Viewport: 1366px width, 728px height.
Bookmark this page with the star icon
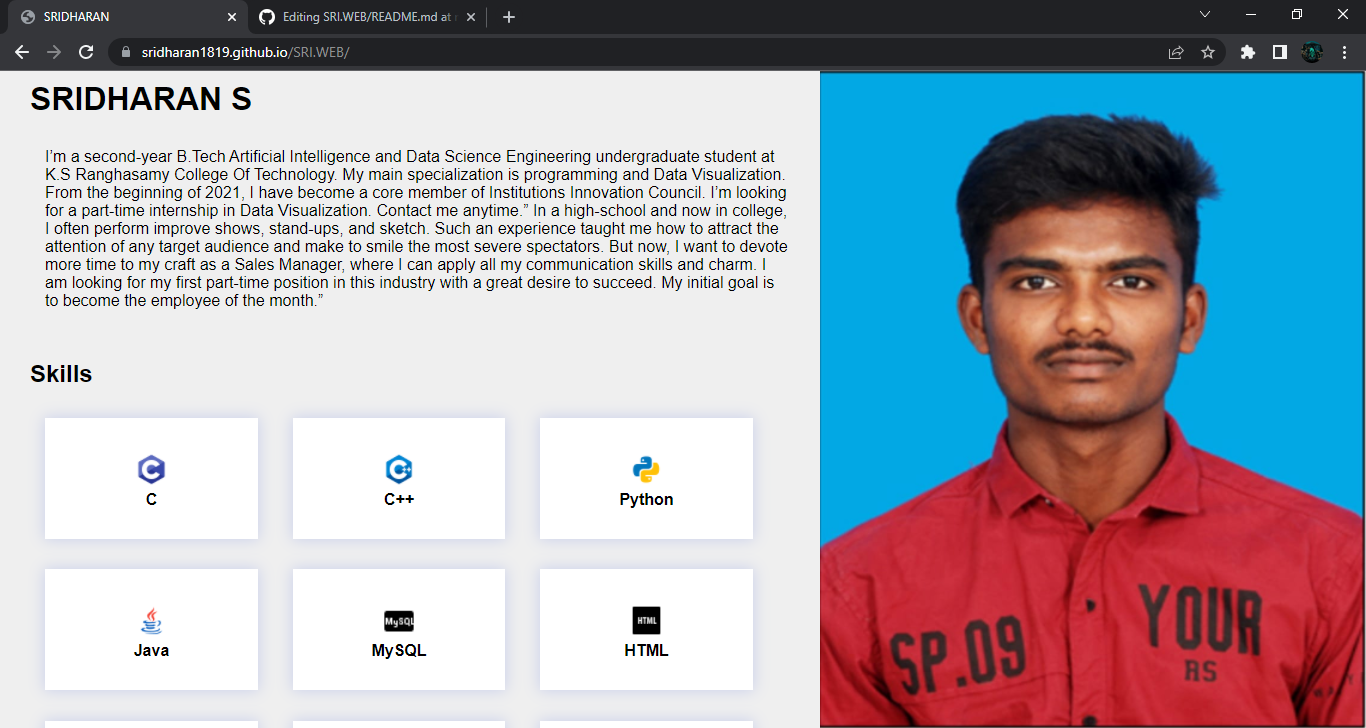click(x=1208, y=52)
